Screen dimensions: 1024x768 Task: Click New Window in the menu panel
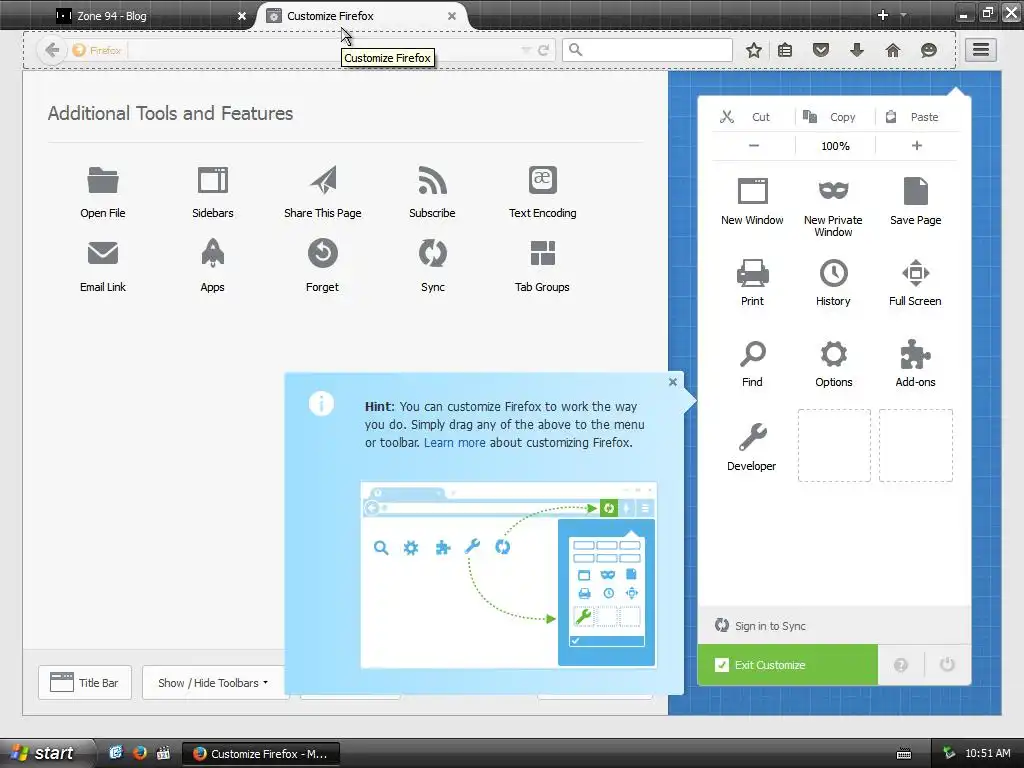(x=752, y=201)
